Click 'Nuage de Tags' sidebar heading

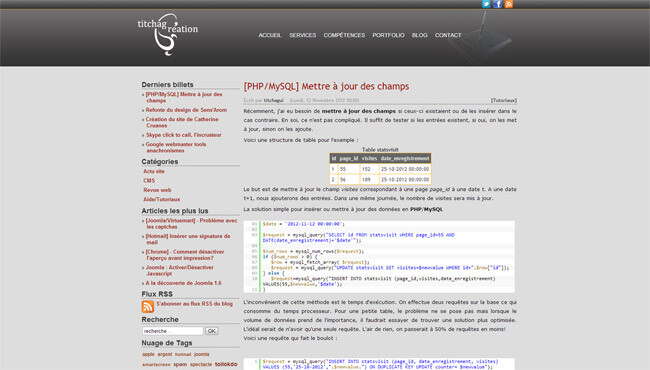click(167, 343)
